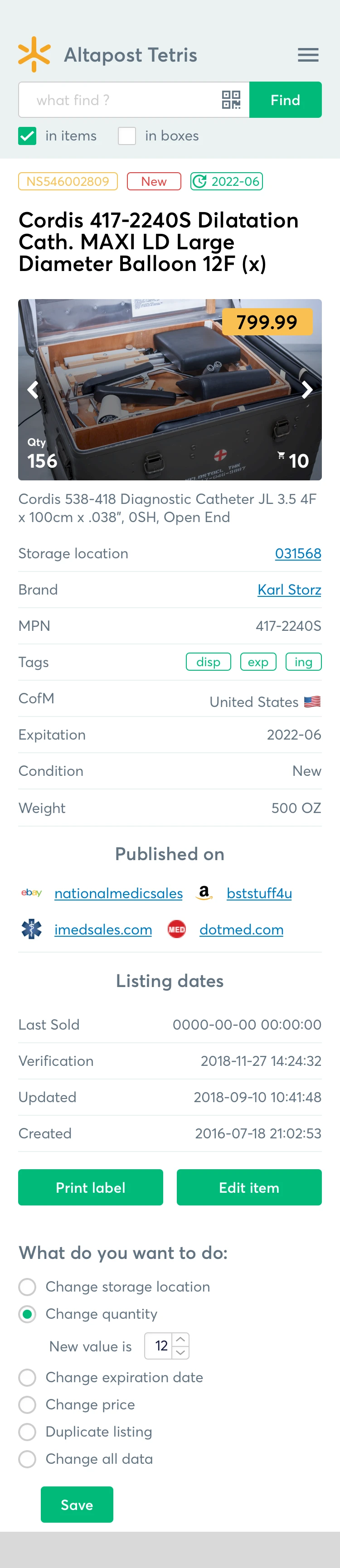Show the previous product image
The height and width of the screenshot is (1568, 340).
33,390
